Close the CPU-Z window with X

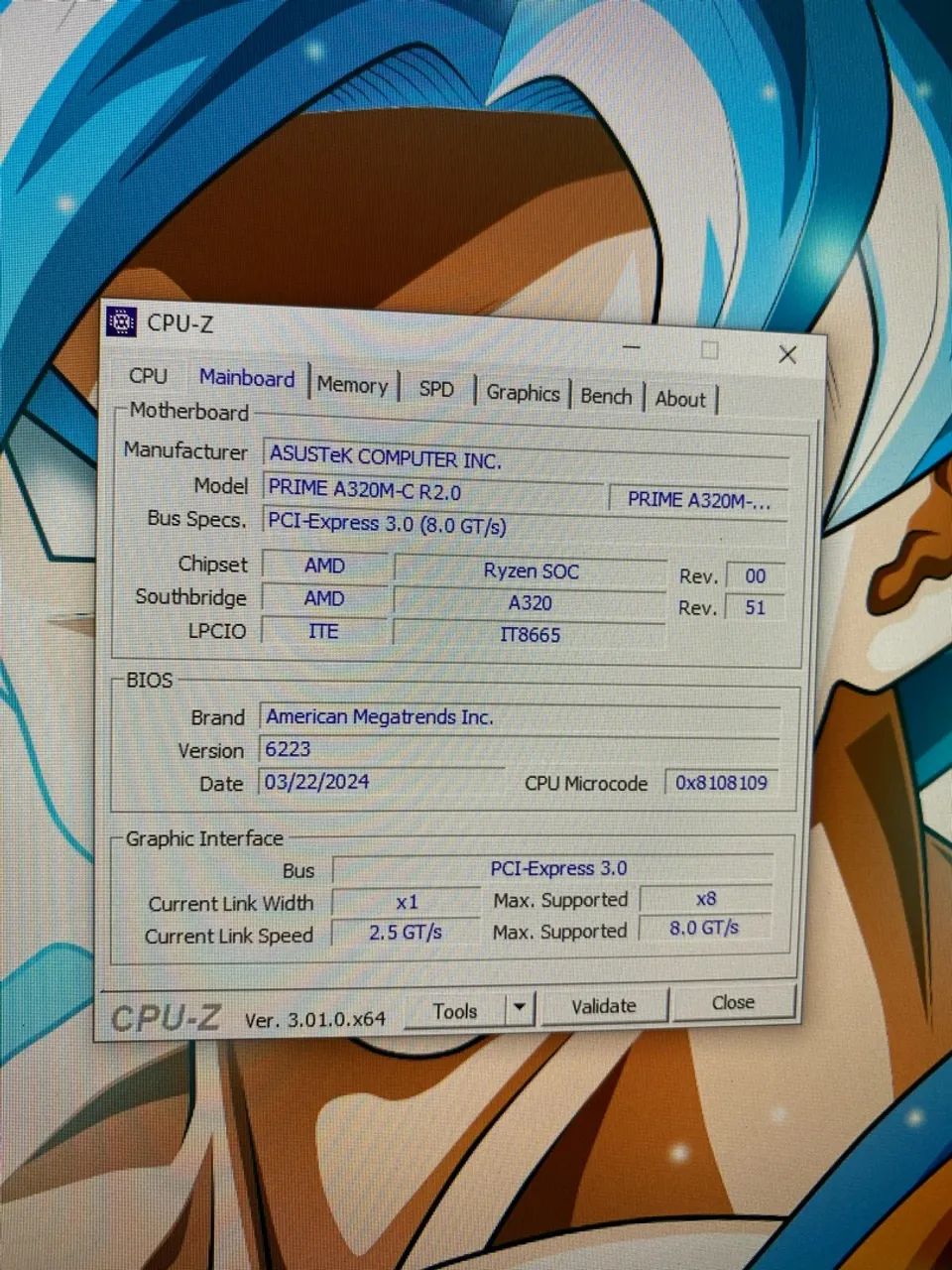tap(787, 354)
